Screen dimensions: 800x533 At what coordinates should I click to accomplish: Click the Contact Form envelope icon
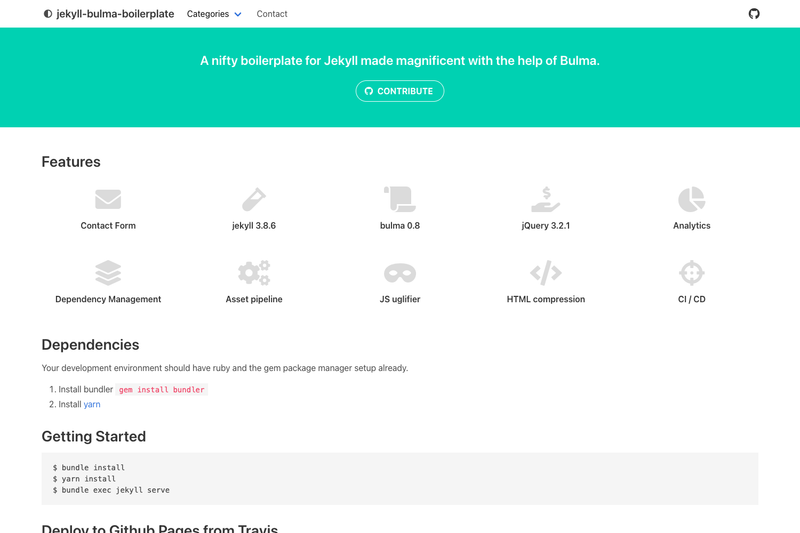pyautogui.click(x=108, y=199)
